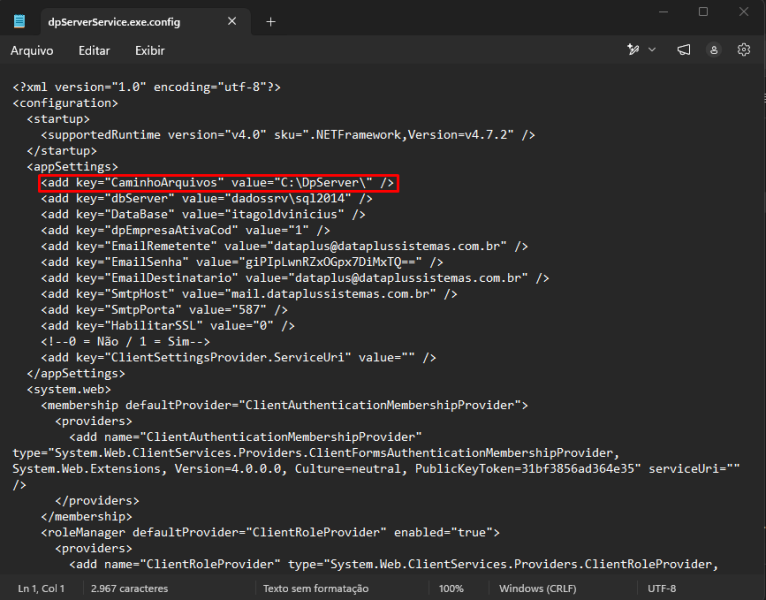Click the SmtpPorta value 587 line
766x600 pixels.
tap(165, 310)
